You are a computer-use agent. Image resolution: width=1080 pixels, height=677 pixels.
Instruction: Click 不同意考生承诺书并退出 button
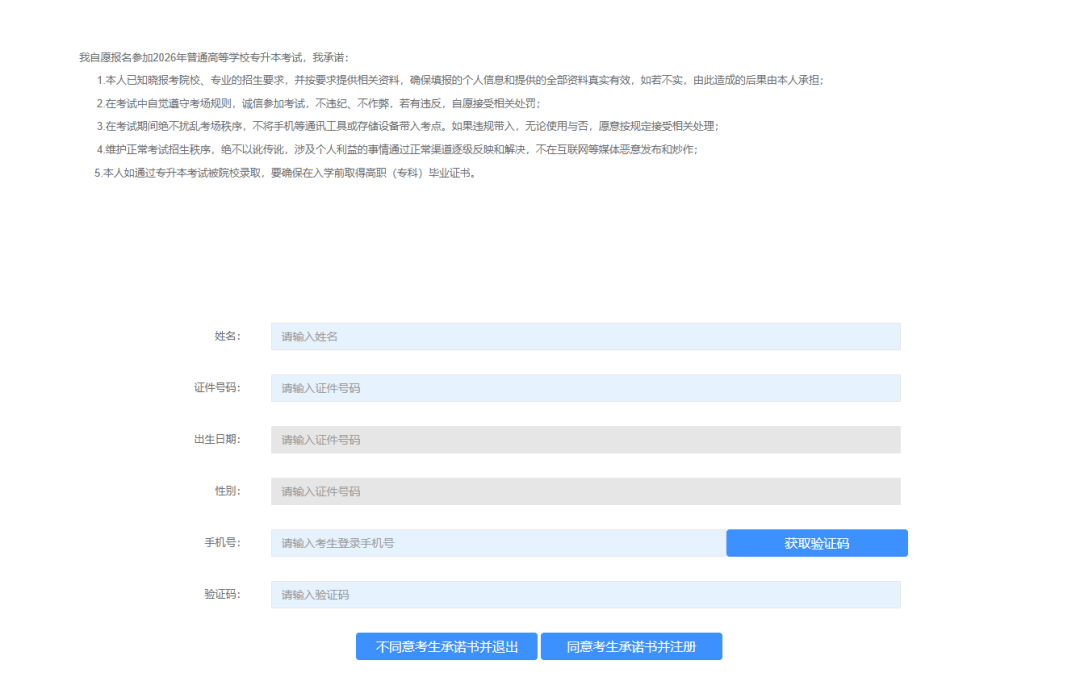447,647
